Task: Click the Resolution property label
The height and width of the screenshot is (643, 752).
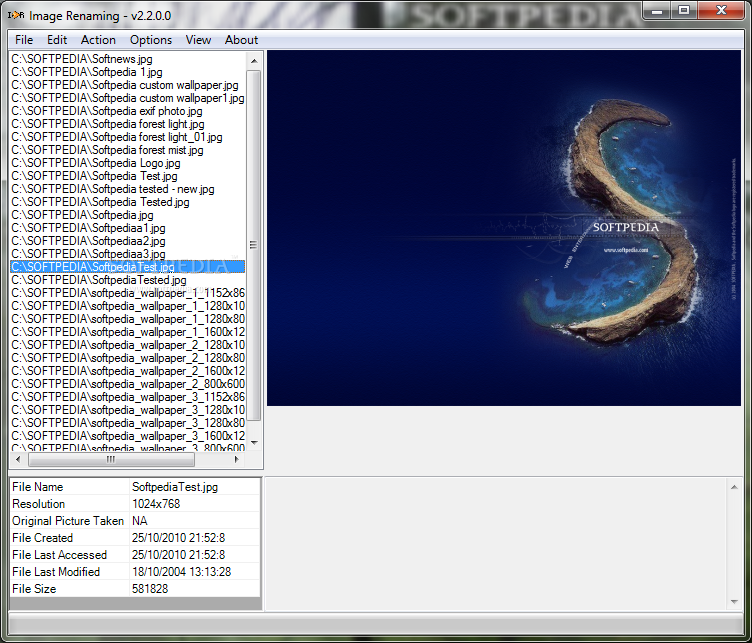Action: 38,504
